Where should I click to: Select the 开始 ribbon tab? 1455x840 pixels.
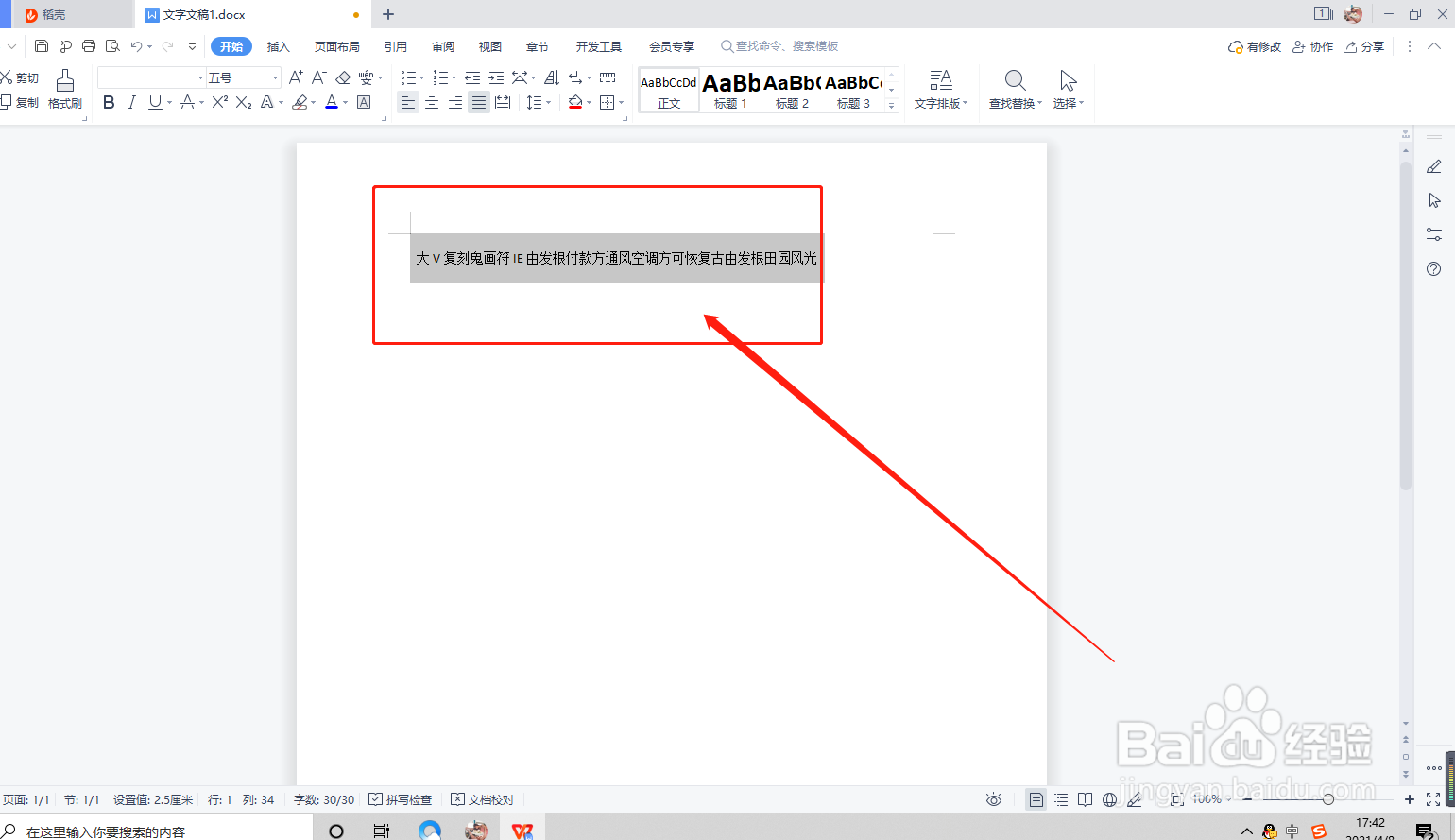tap(231, 46)
